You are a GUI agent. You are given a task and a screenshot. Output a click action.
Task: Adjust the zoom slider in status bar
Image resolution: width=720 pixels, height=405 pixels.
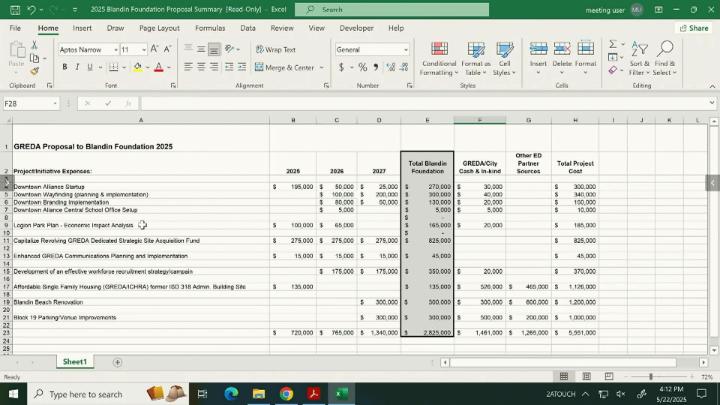click(x=651, y=377)
